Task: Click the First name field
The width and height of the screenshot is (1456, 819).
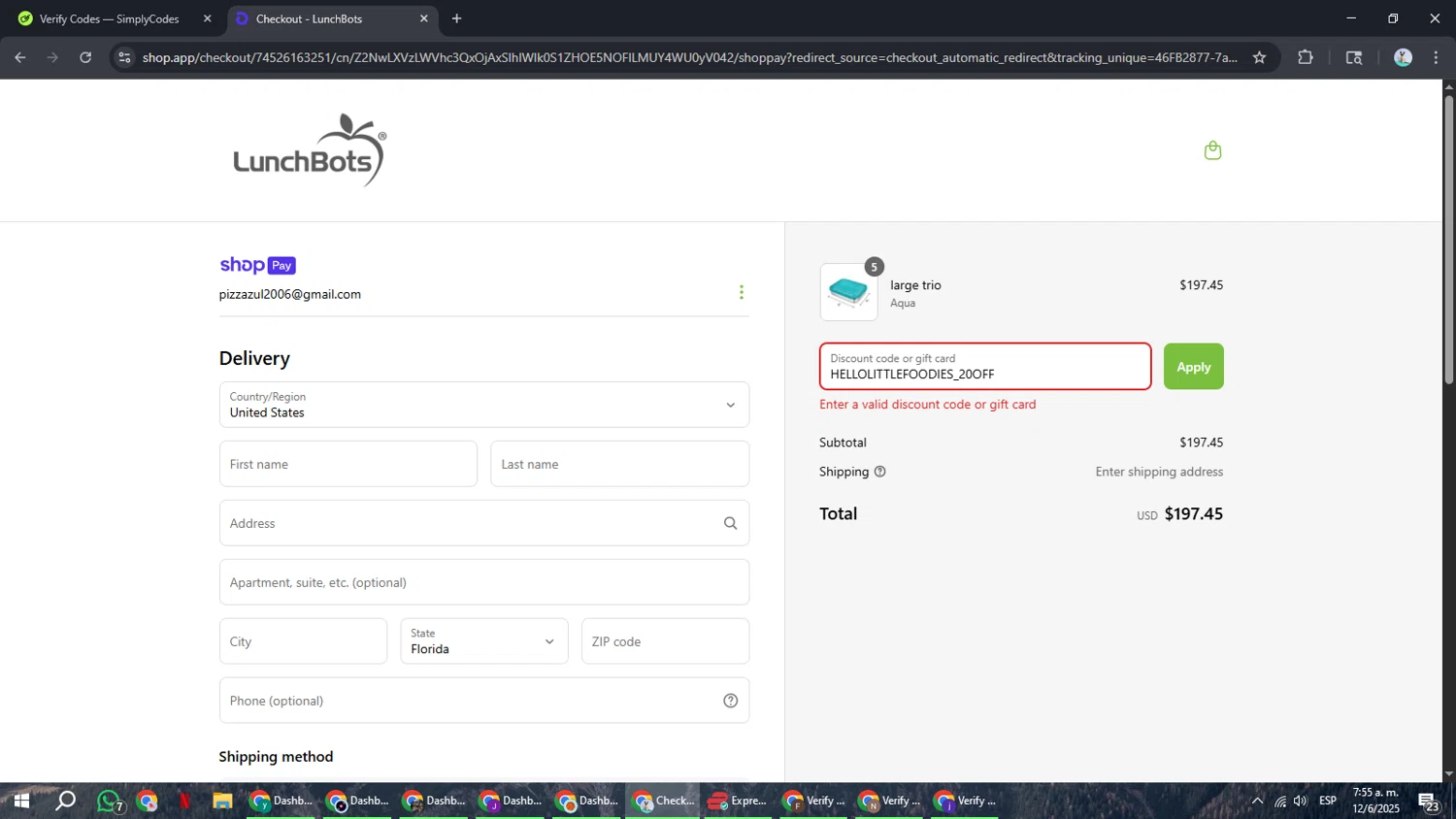Action: pyautogui.click(x=348, y=464)
